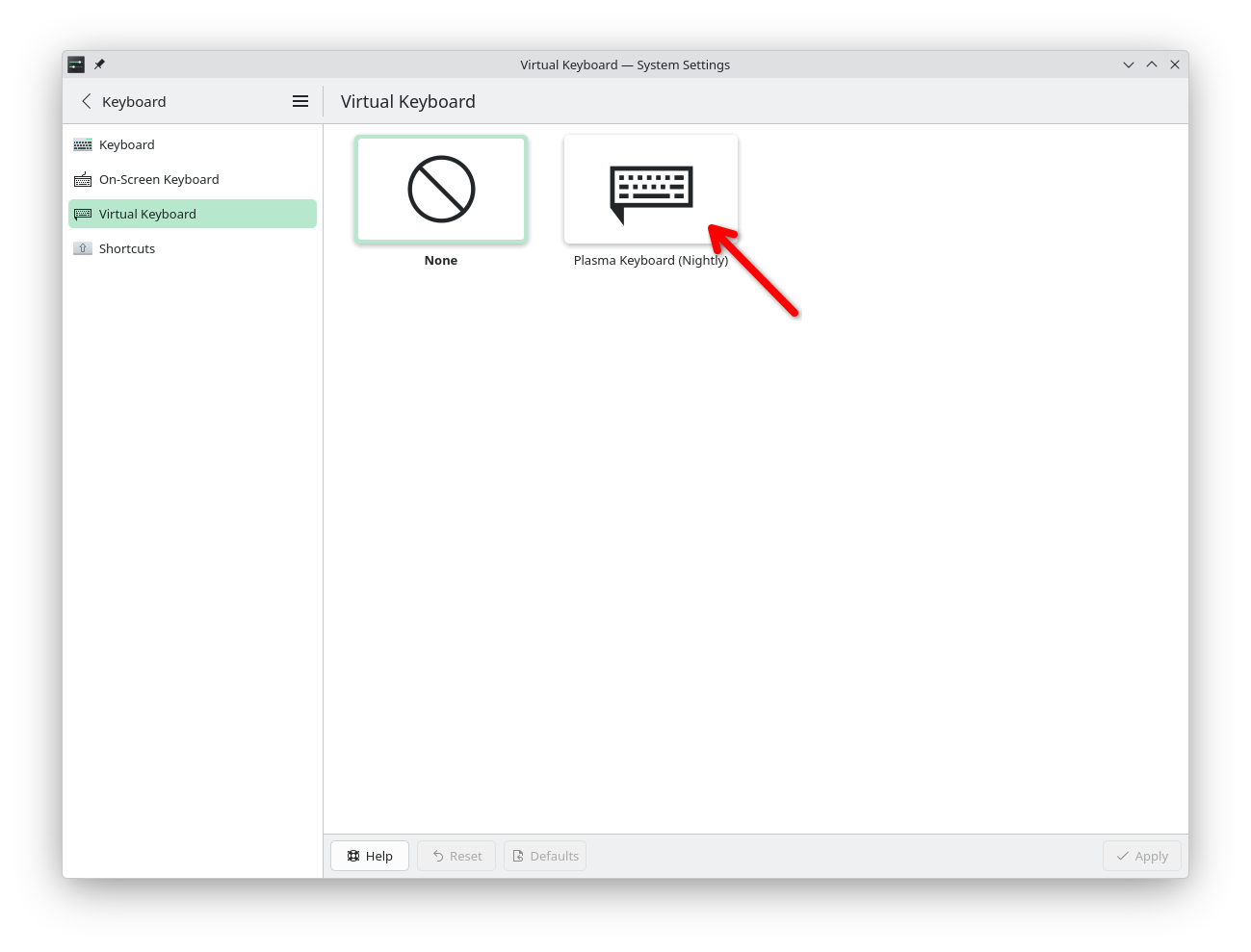Click the window shade chevron in the titlebar
Image resolution: width=1251 pixels, height=952 pixels.
(x=1128, y=64)
